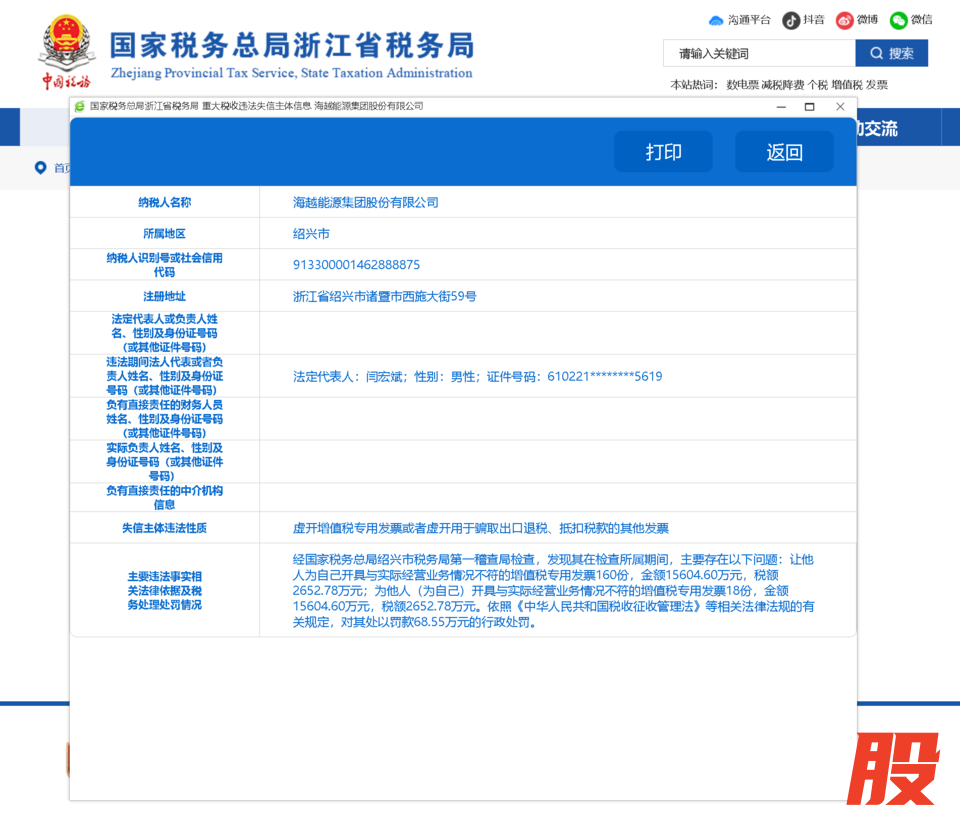960x824 pixels.
Task: Click the 返回 (Return) button
Action: click(784, 152)
